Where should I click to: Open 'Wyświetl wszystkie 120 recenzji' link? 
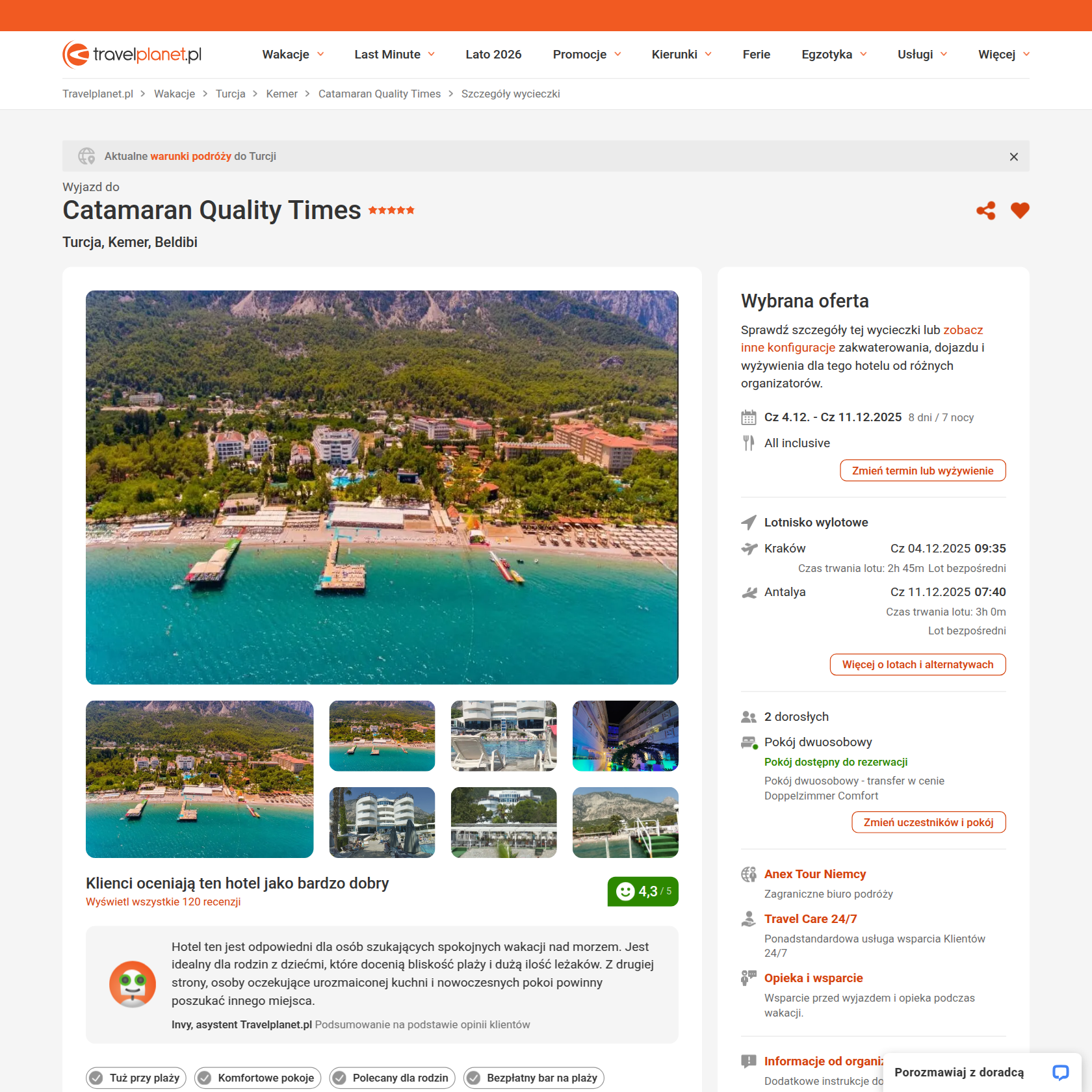[x=163, y=902]
